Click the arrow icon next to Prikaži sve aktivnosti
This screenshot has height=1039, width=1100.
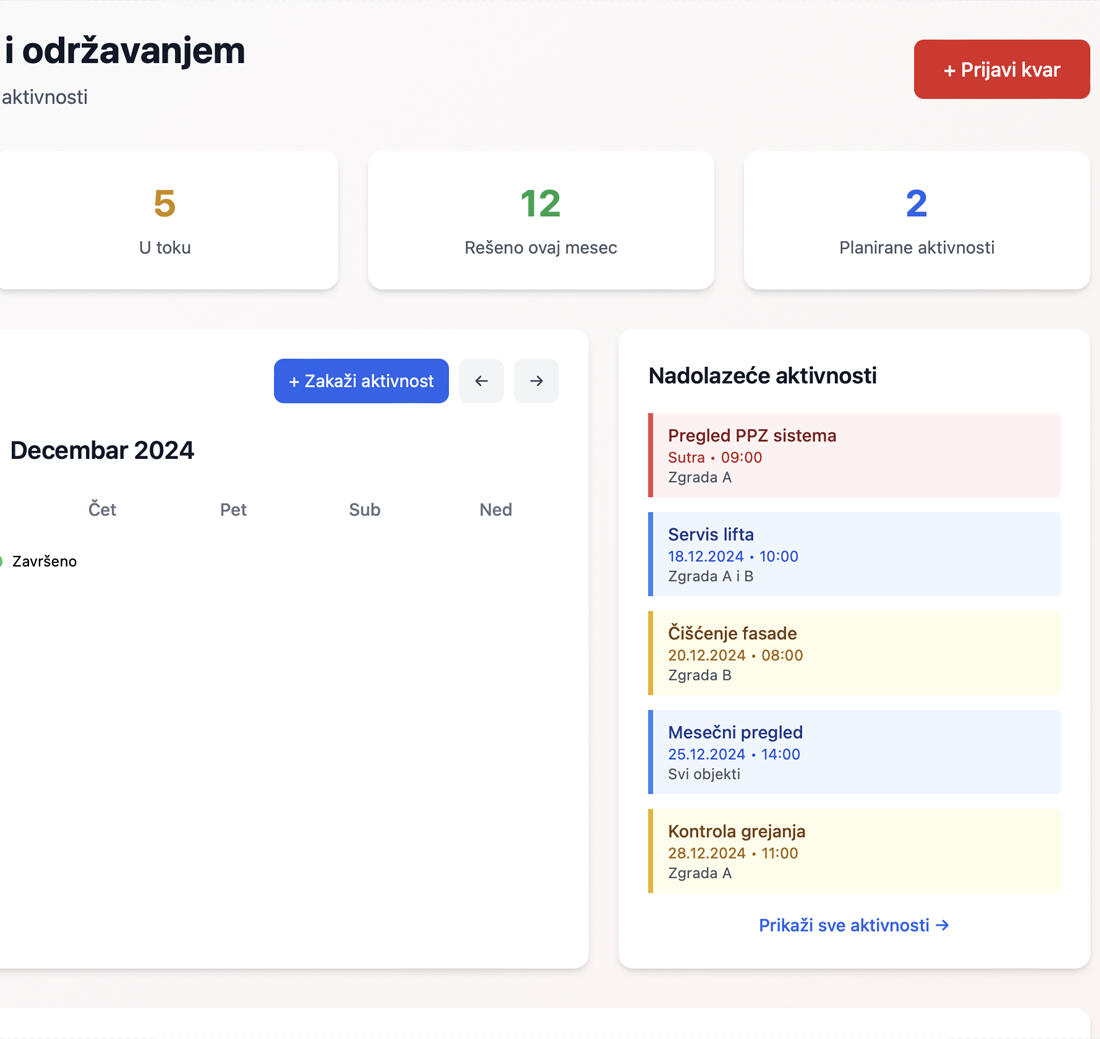click(x=942, y=925)
